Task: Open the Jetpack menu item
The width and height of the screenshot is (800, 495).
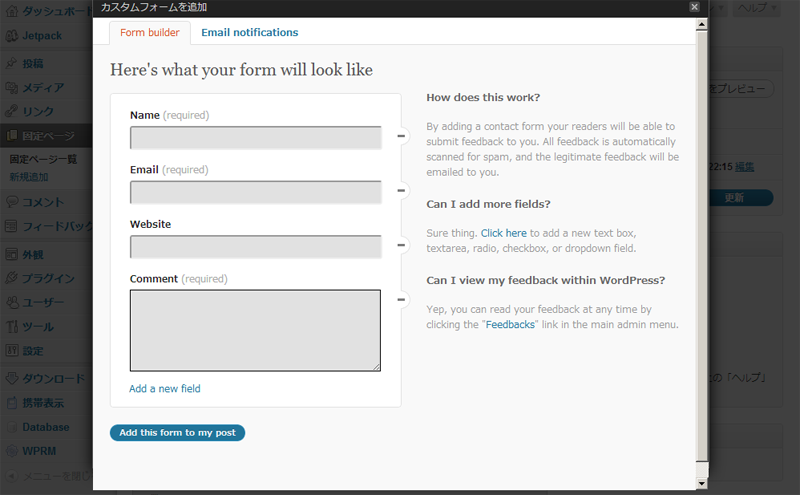Action: click(x=42, y=36)
